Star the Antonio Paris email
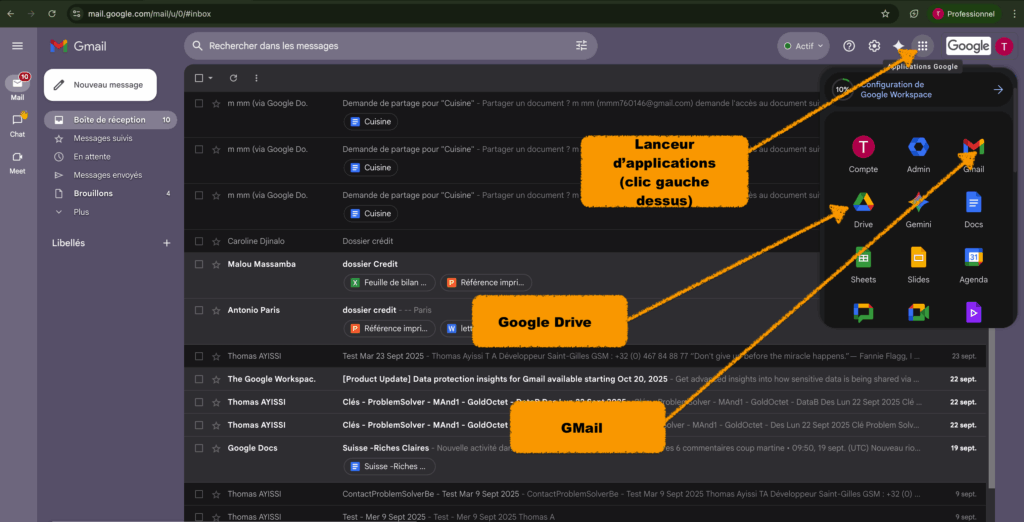1024x522 pixels. pyautogui.click(x=216, y=310)
